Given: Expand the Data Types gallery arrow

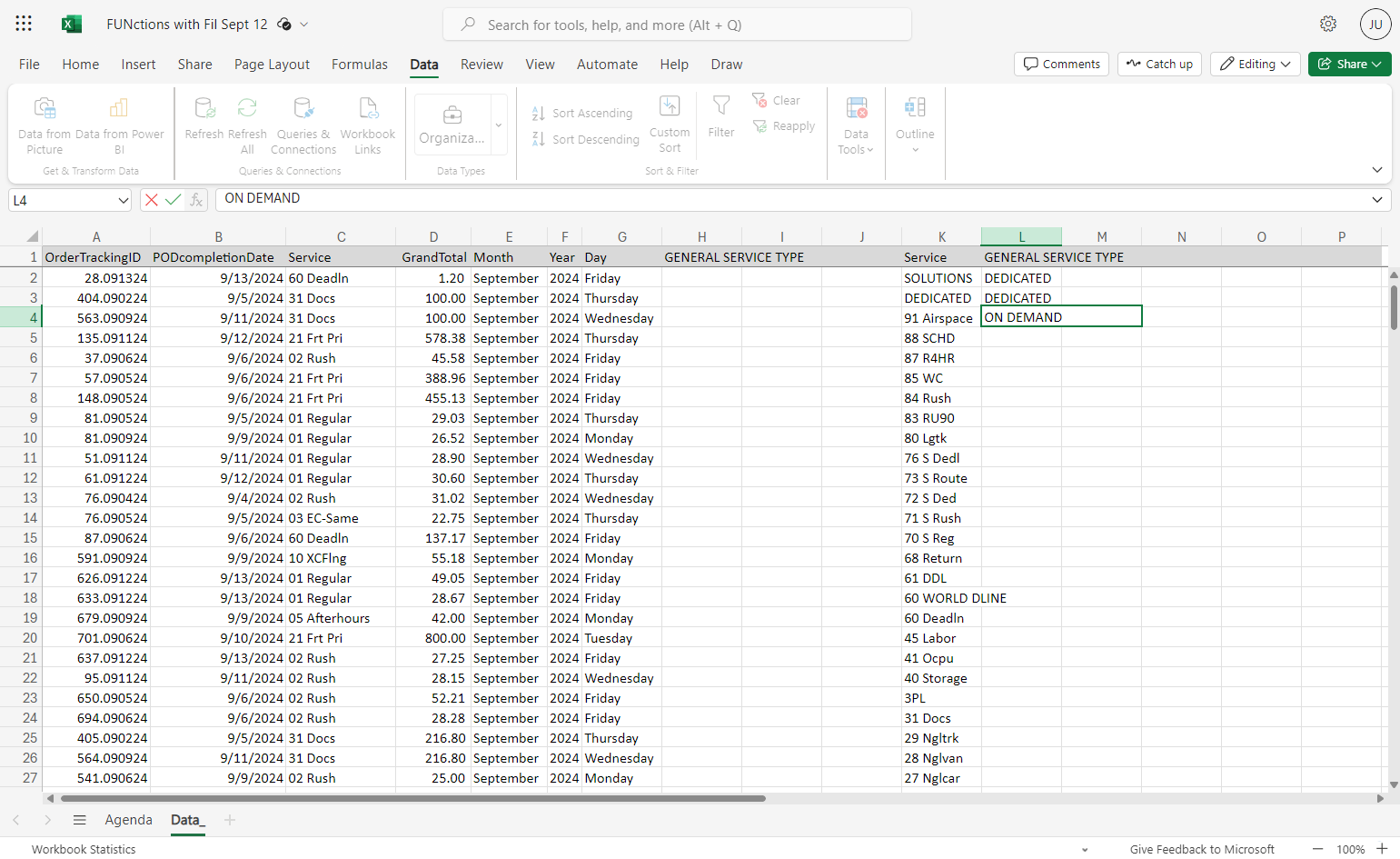Looking at the screenshot, I should click(x=499, y=125).
